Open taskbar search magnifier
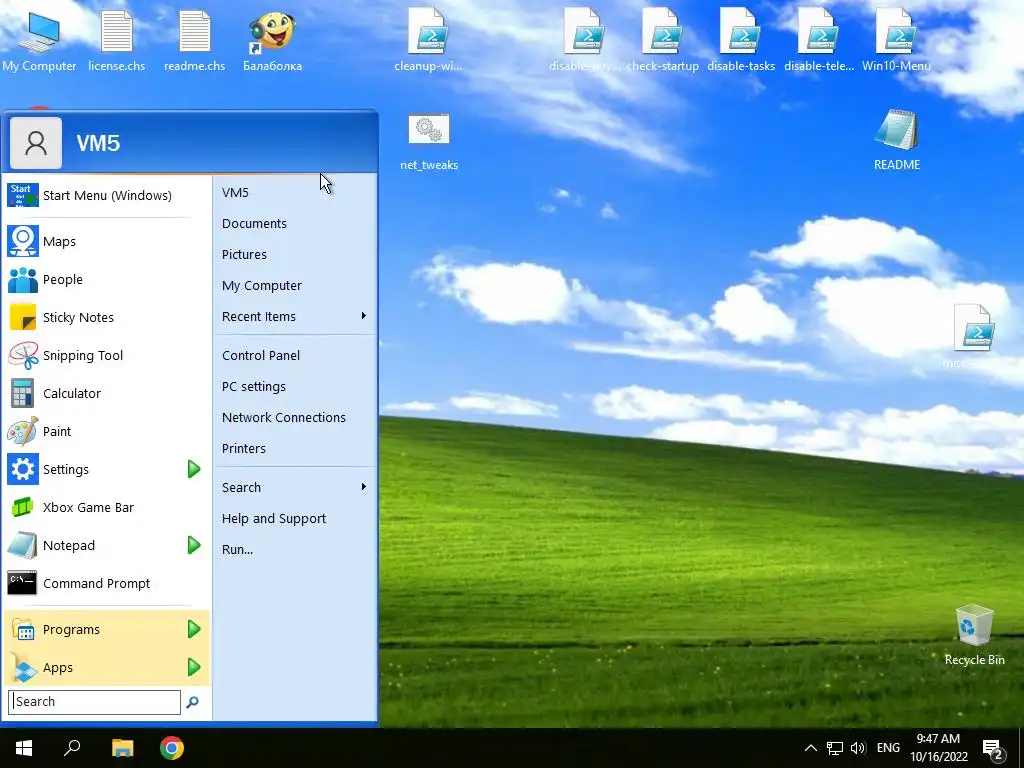This screenshot has width=1024, height=768. pyautogui.click(x=72, y=748)
